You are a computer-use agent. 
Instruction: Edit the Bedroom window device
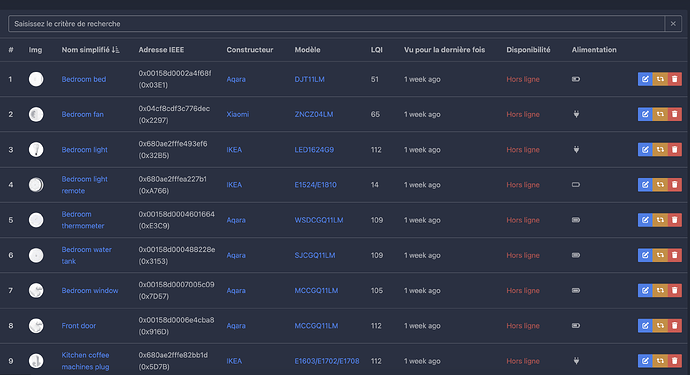[645, 290]
